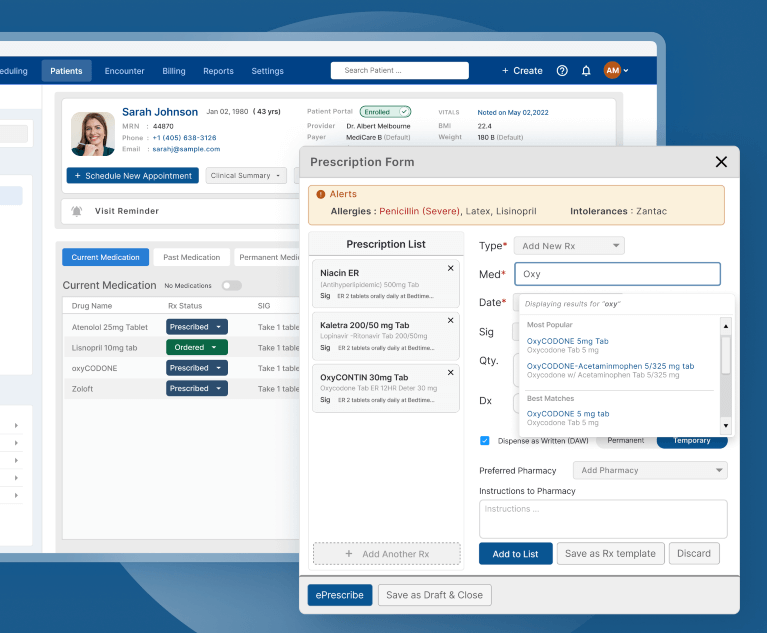Remove Kaletra 200/50 mg Tab card

(x=450, y=320)
